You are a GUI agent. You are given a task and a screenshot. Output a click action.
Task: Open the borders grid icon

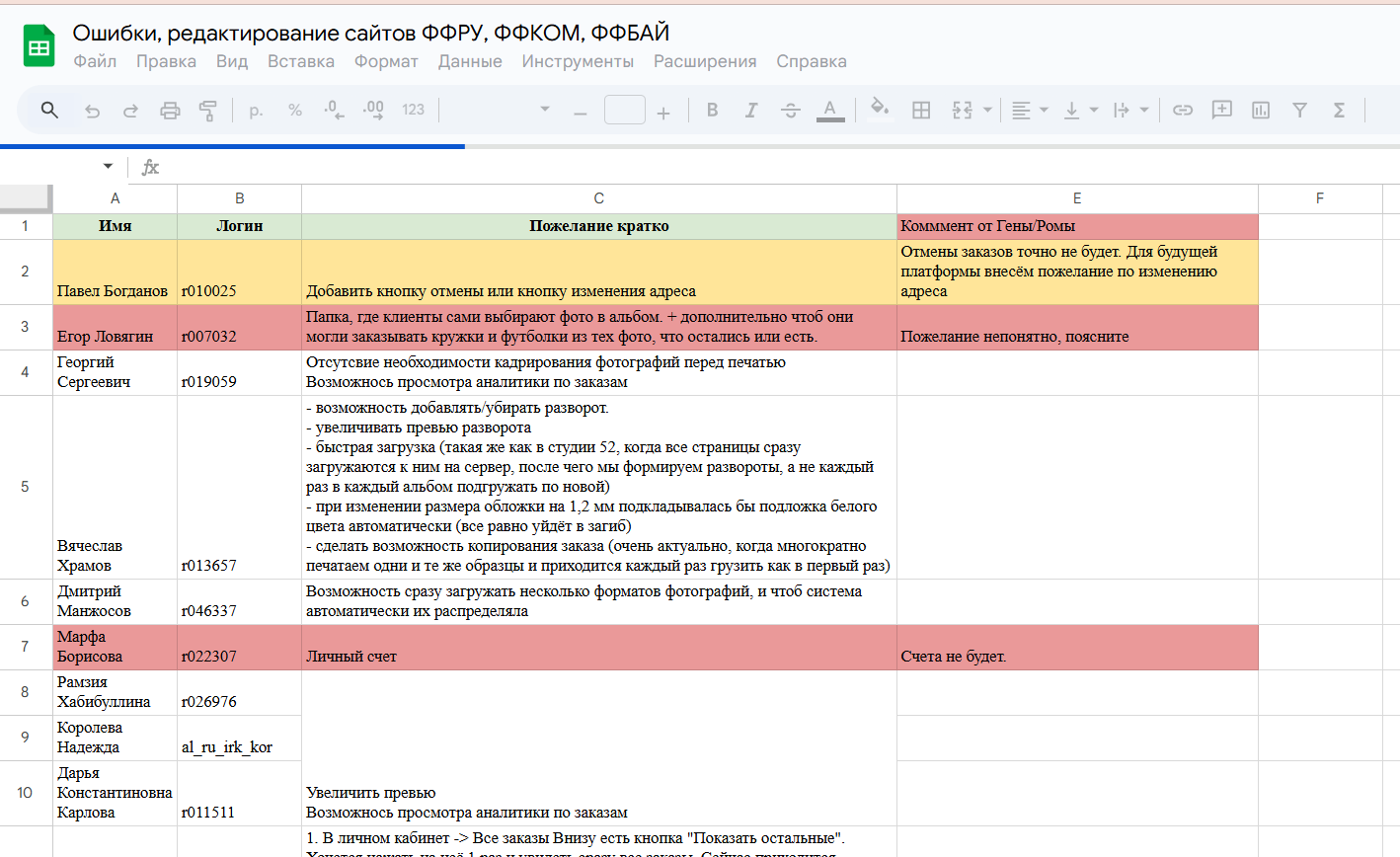[x=921, y=111]
